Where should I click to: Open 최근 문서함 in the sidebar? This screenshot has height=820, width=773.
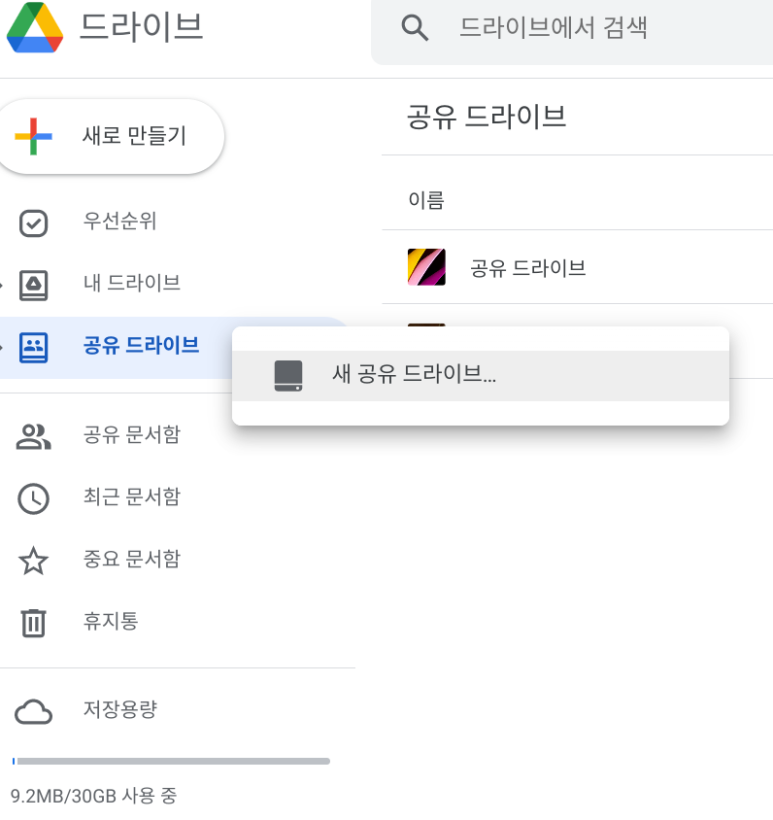[132, 497]
